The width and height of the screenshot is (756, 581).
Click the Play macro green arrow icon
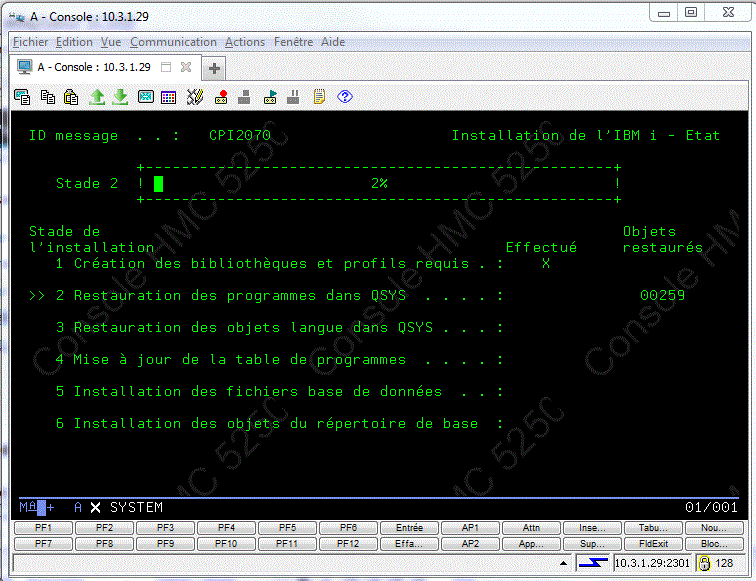tap(270, 97)
